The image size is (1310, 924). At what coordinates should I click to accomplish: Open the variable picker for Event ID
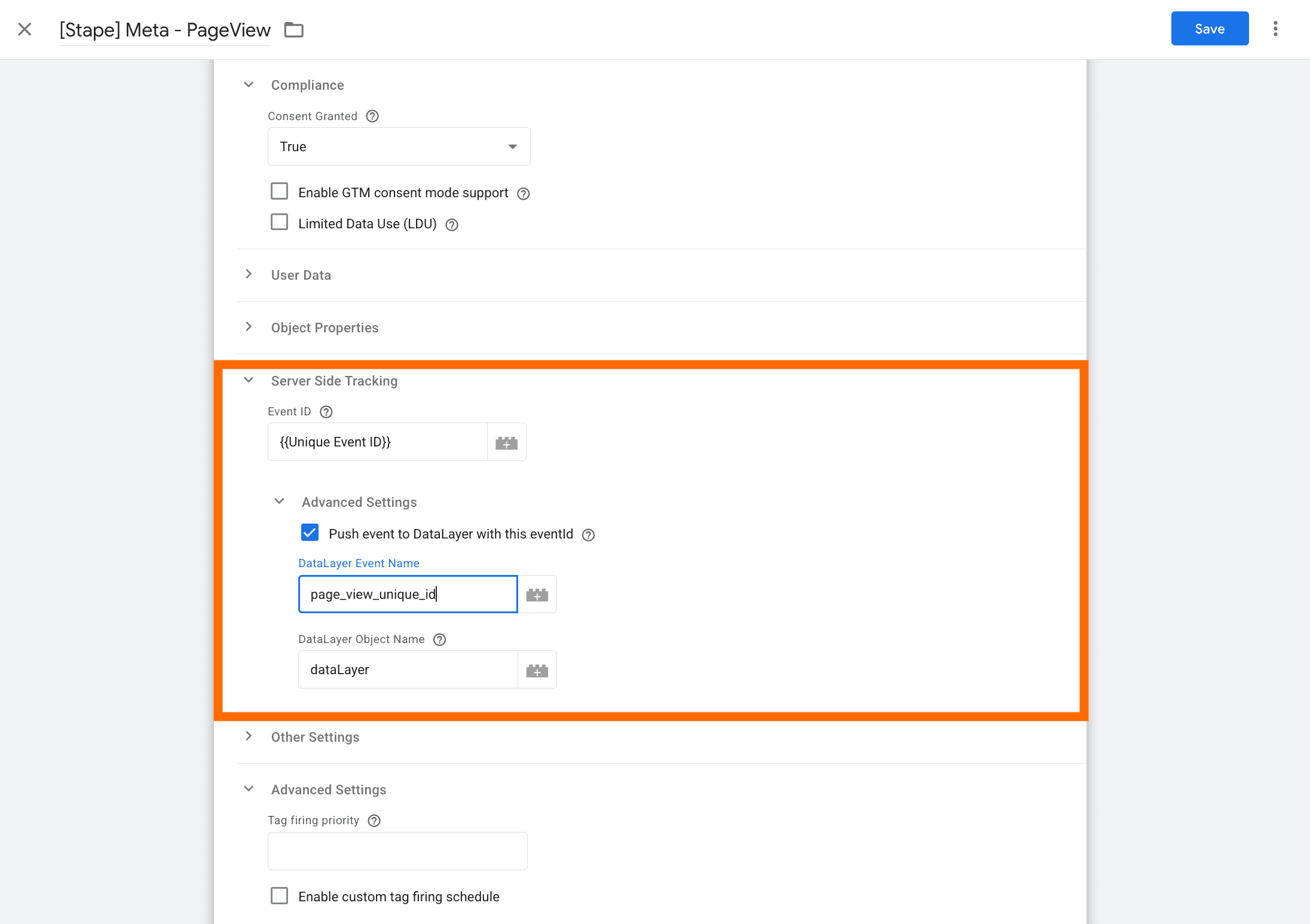(507, 442)
